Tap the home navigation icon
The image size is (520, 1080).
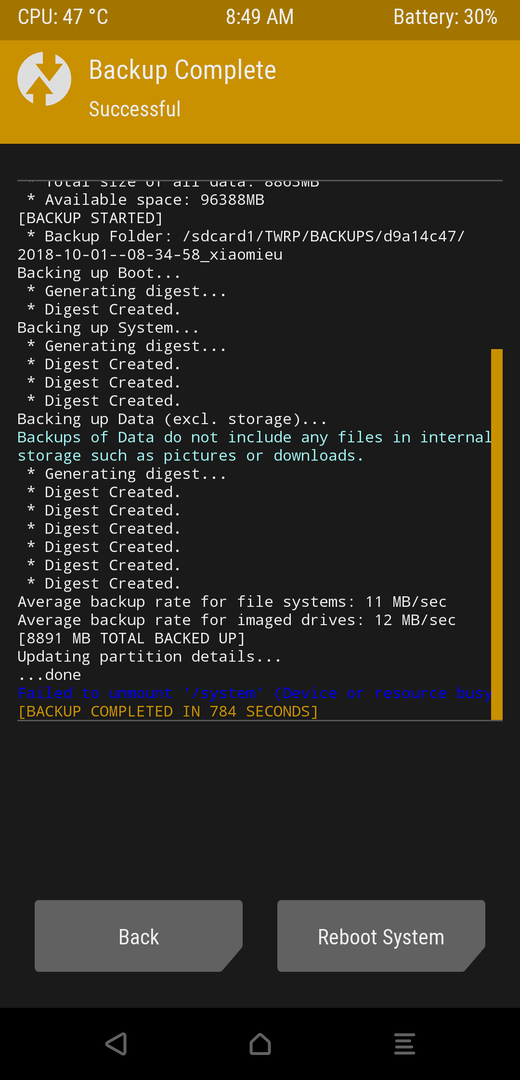point(260,1043)
